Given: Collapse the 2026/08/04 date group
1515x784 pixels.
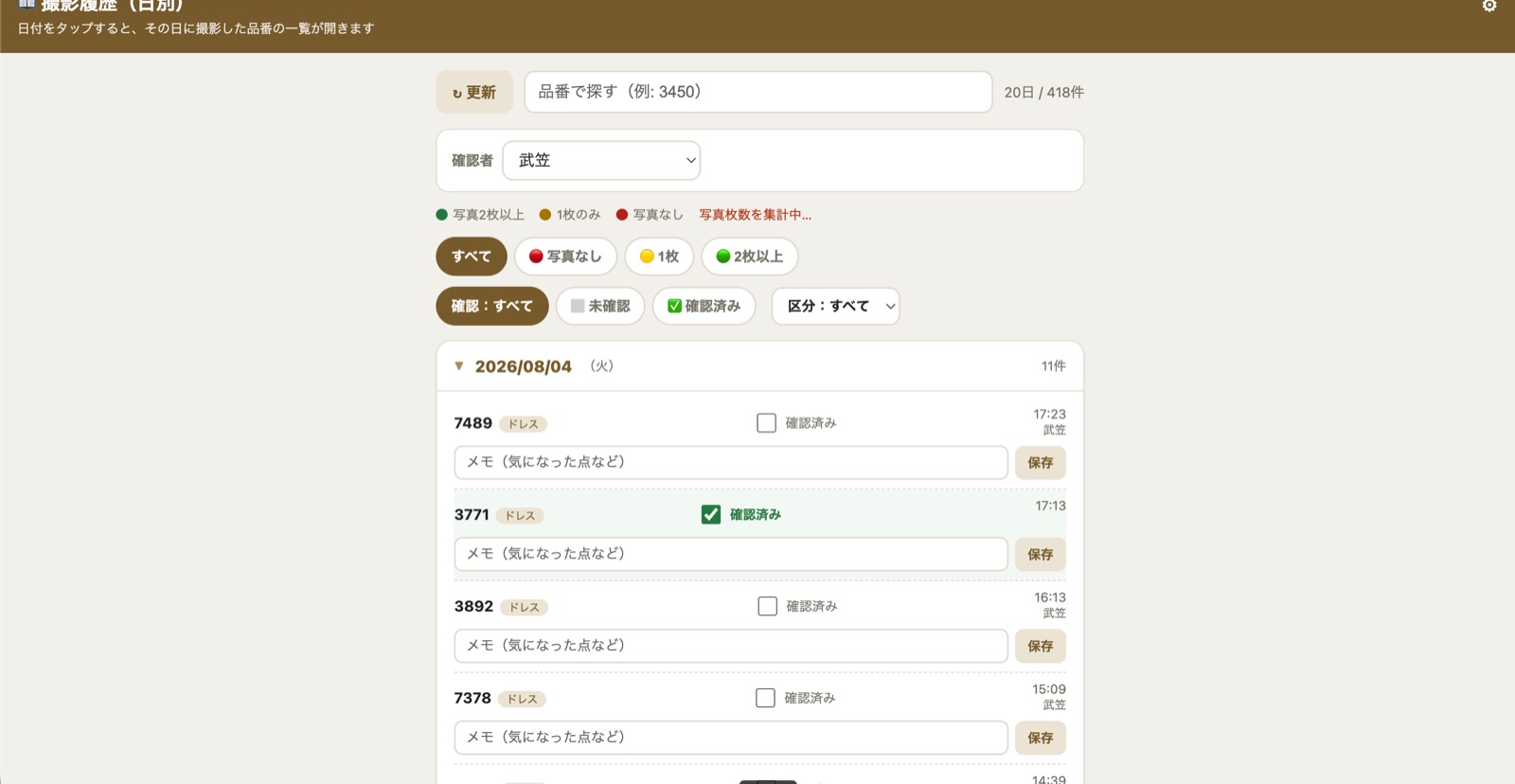Looking at the screenshot, I should 760,366.
